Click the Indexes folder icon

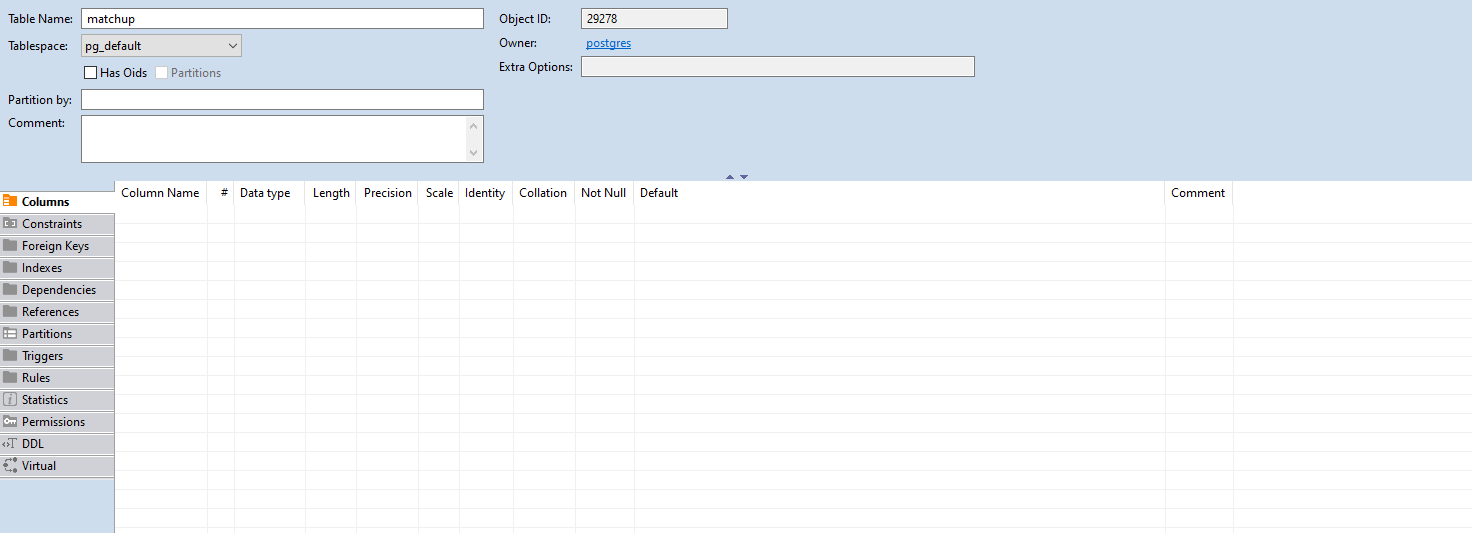(x=10, y=267)
